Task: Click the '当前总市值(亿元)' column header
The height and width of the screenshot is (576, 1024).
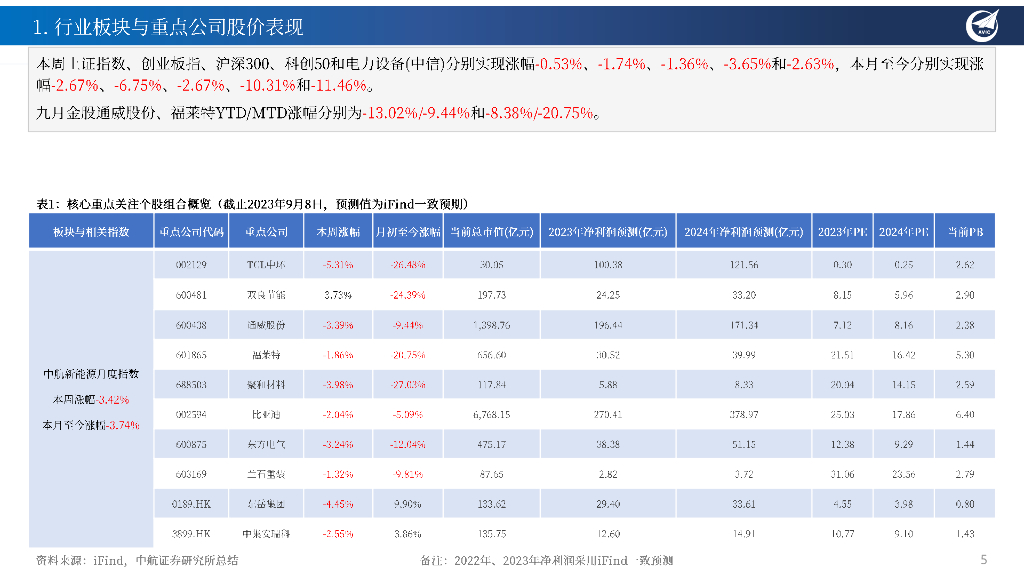Action: click(492, 232)
